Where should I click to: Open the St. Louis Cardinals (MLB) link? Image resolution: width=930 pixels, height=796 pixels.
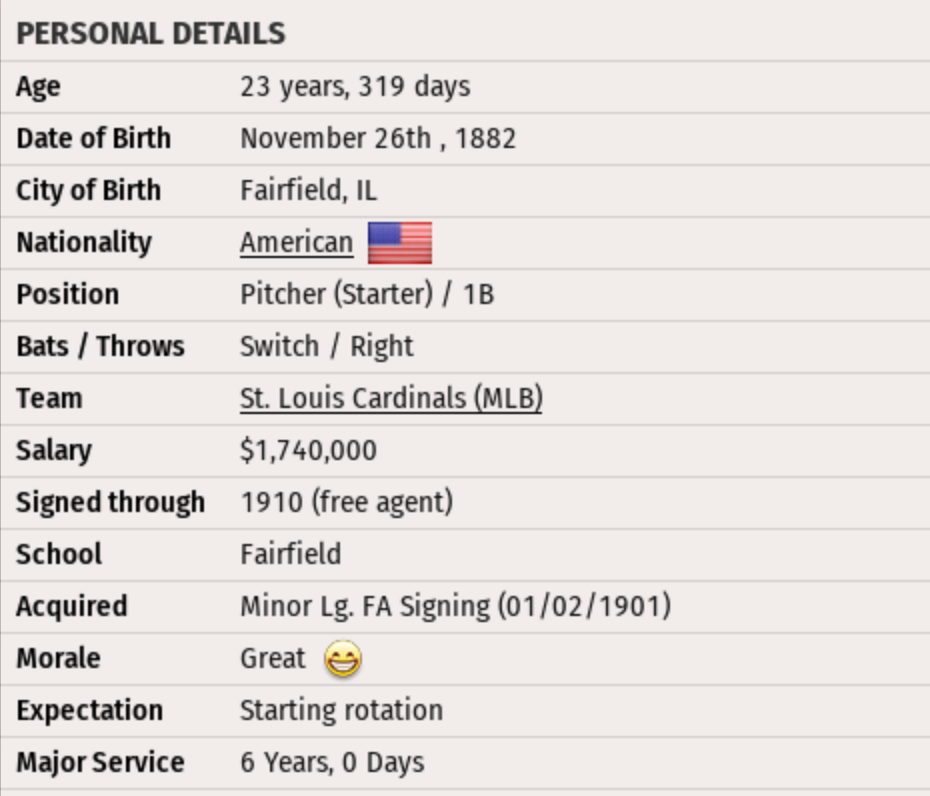391,398
